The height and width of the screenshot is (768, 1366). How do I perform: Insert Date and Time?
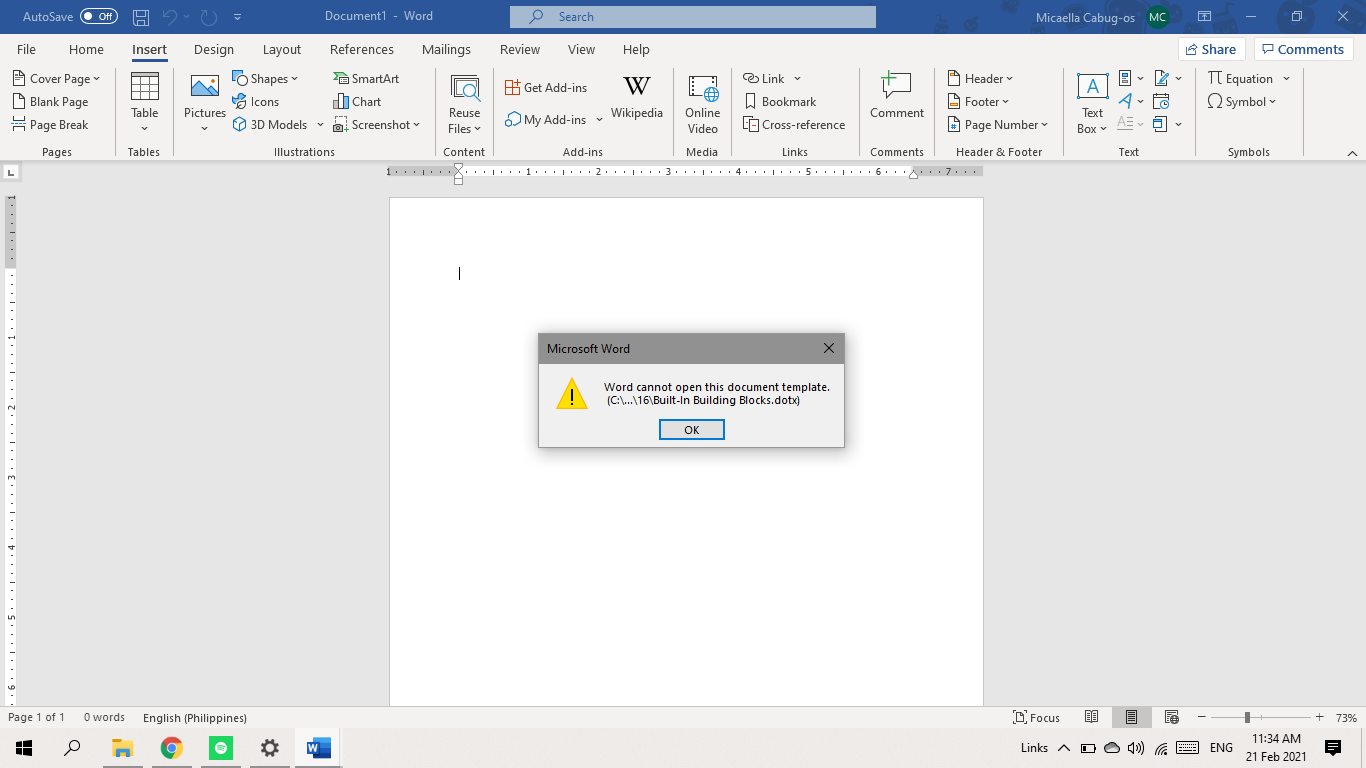[1161, 101]
